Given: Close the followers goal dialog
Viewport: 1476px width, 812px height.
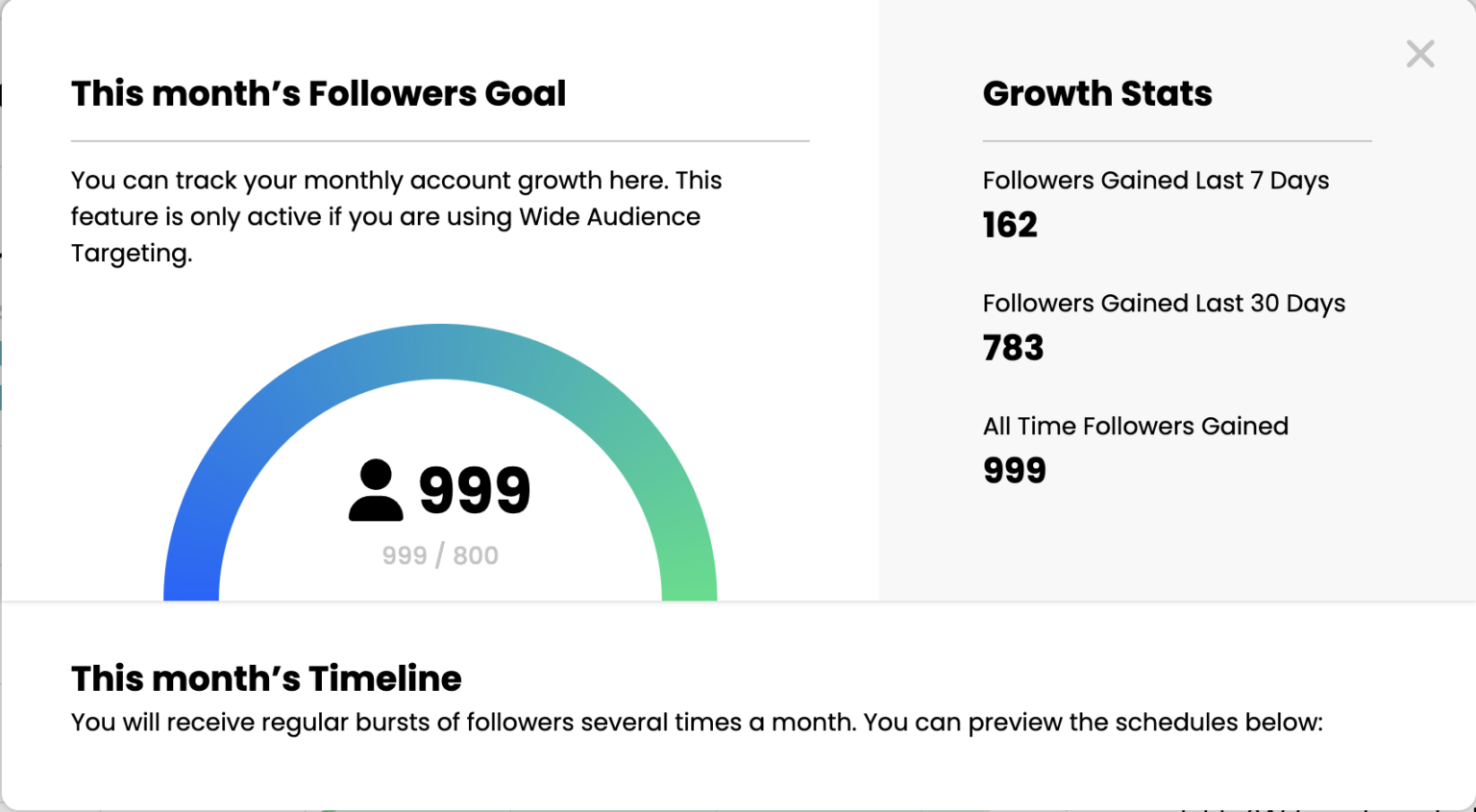Looking at the screenshot, I should pos(1419,54).
